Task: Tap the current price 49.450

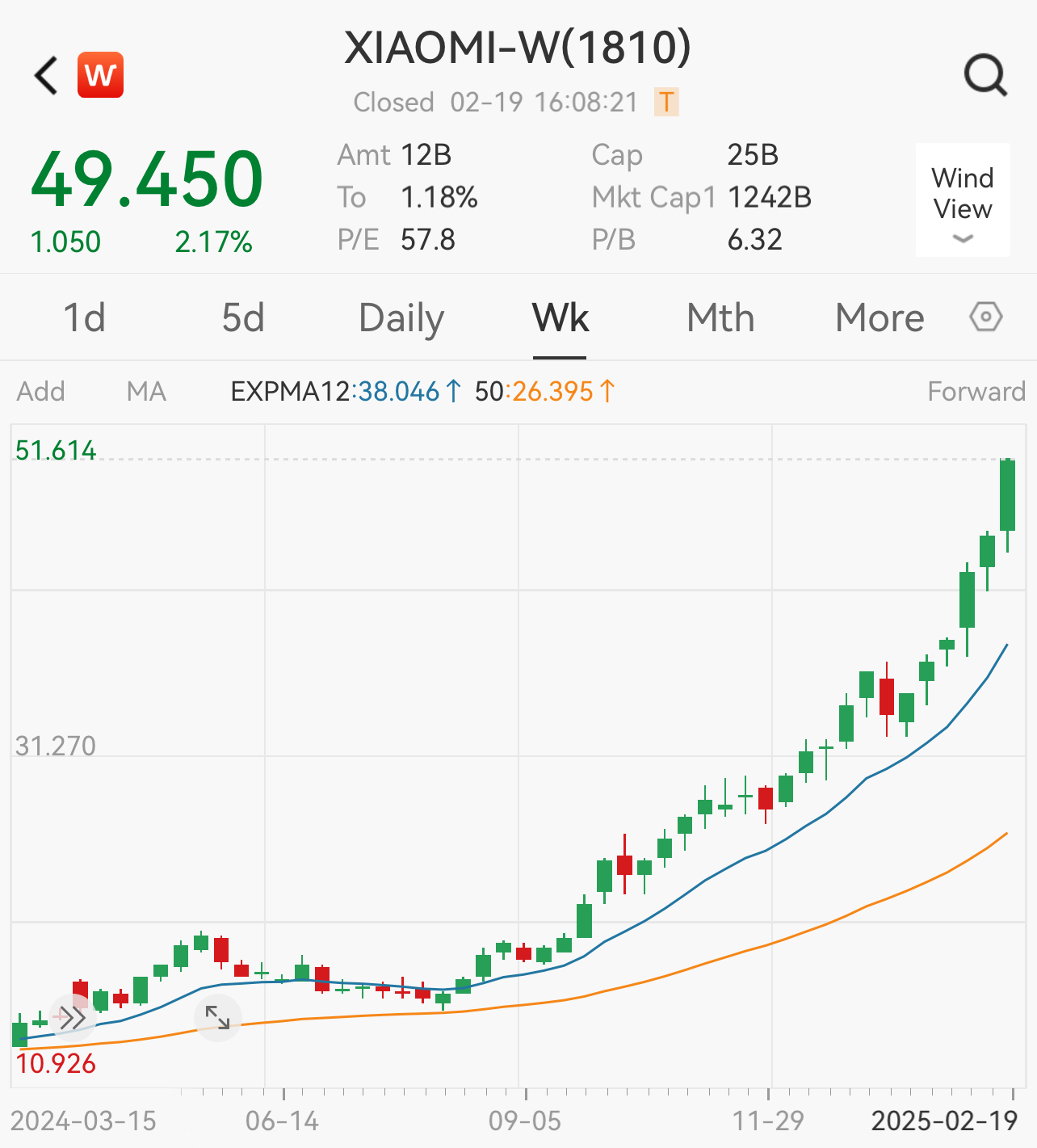Action: 147,179
